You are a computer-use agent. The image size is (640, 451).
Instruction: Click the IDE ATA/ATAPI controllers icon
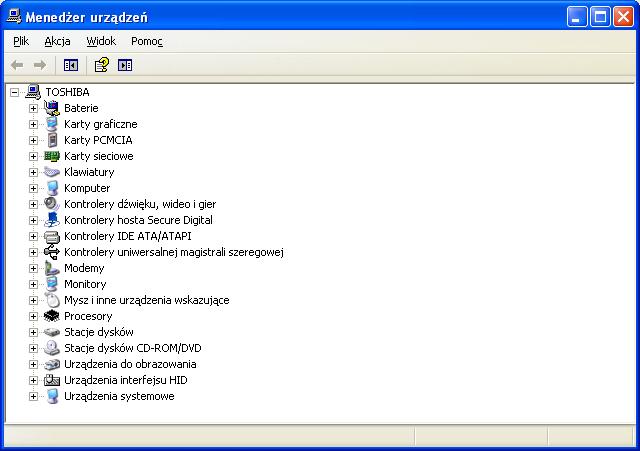[x=52, y=236]
